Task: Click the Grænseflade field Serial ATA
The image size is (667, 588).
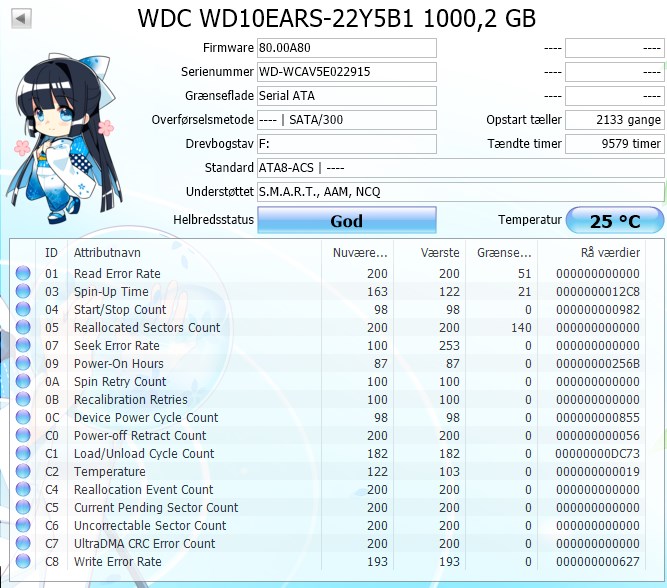Action: [x=347, y=96]
